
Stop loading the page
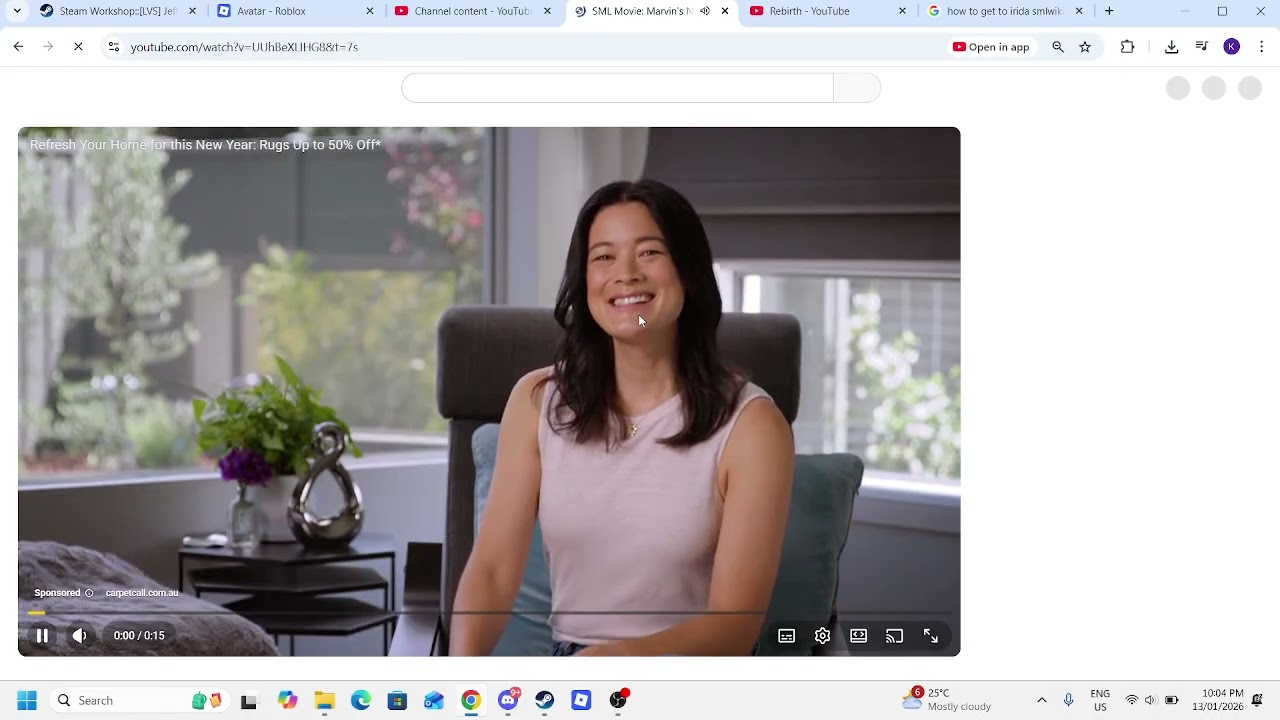(78, 47)
